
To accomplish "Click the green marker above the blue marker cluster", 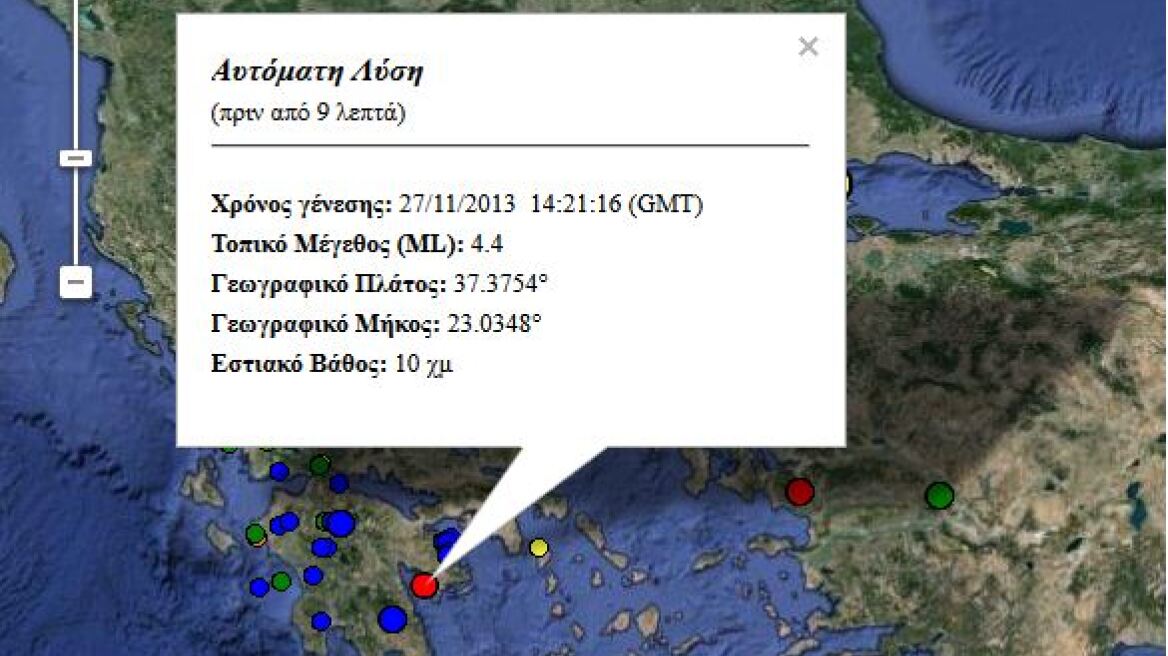I will (318, 464).
